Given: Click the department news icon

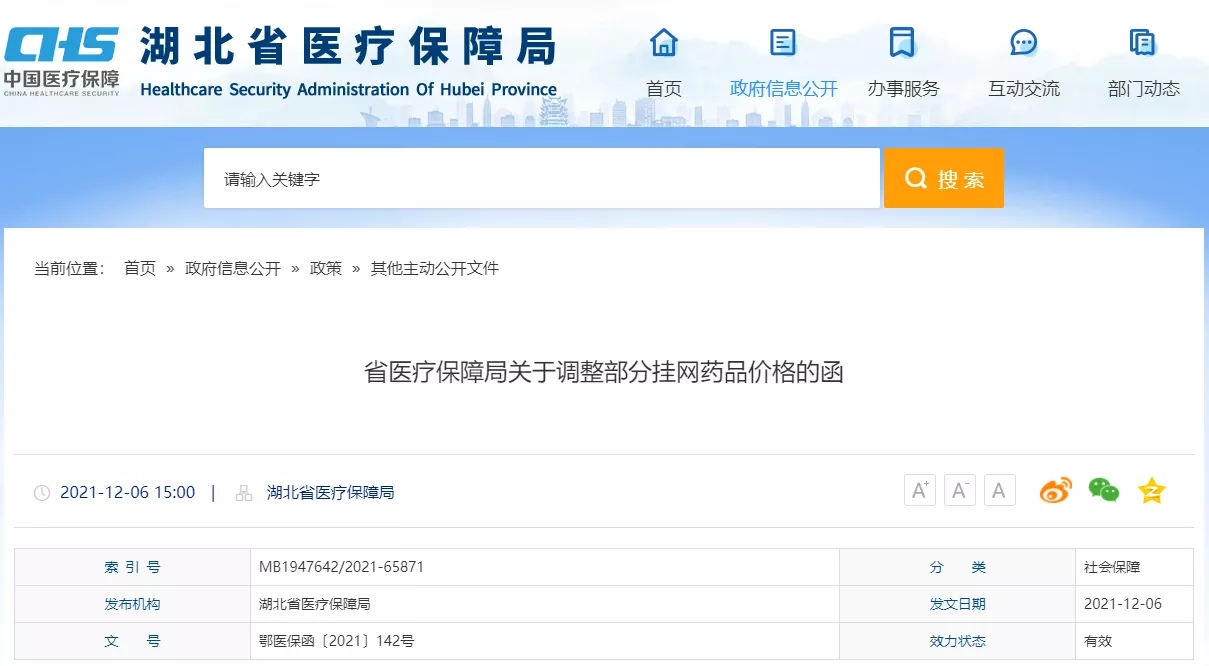Looking at the screenshot, I should (1142, 43).
